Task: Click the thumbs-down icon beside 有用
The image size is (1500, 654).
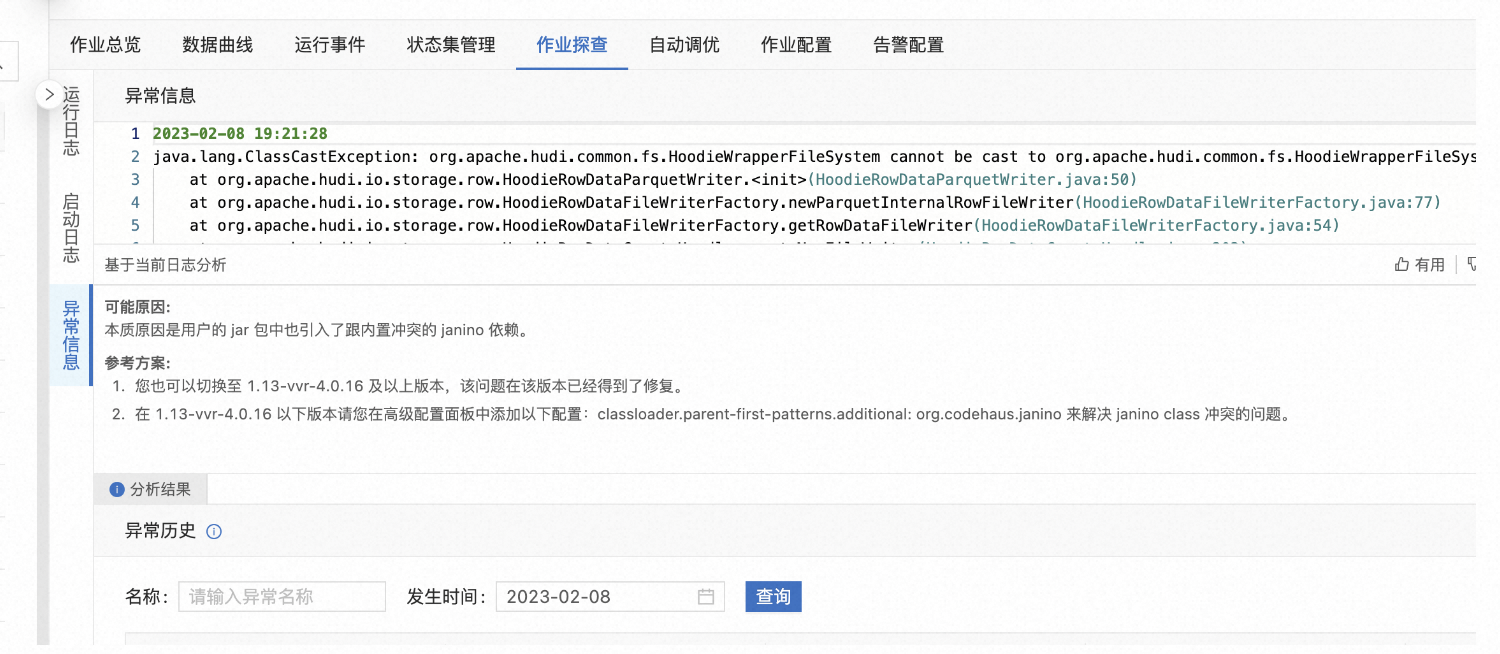Action: [x=1471, y=264]
